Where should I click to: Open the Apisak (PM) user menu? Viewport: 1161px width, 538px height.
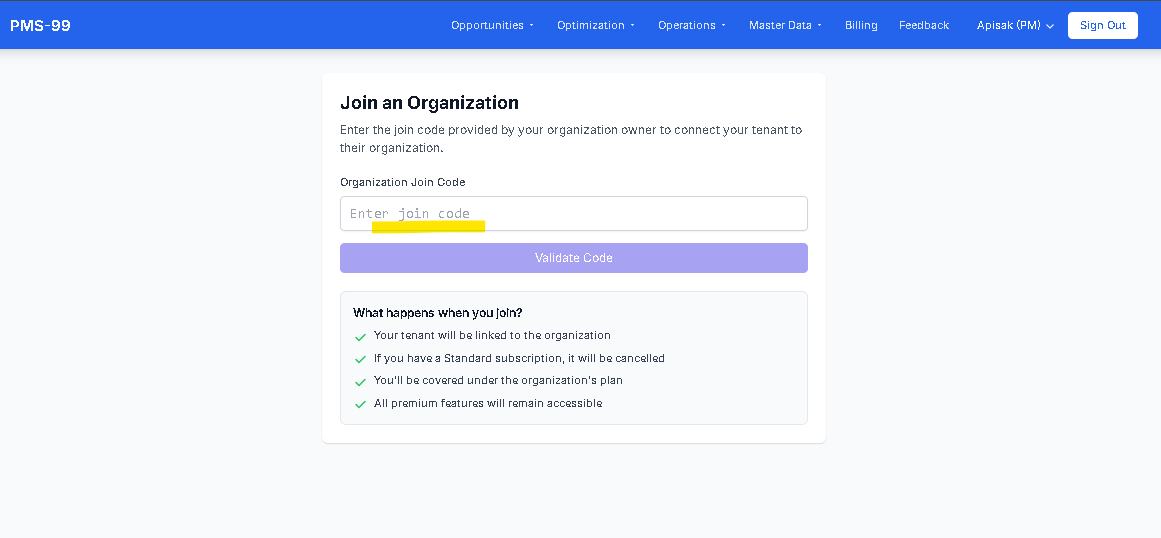[x=1015, y=25]
